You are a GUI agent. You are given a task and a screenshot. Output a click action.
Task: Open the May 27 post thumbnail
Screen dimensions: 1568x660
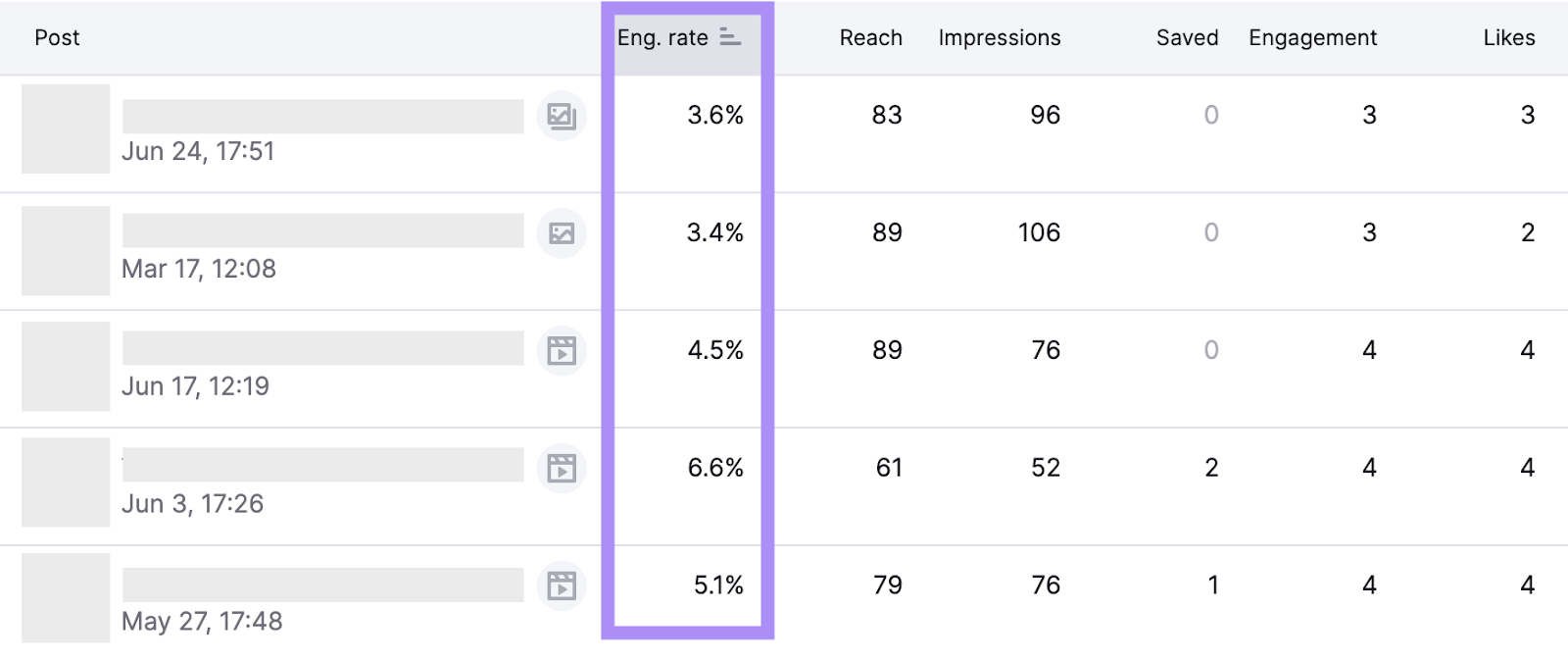pyautogui.click(x=65, y=597)
